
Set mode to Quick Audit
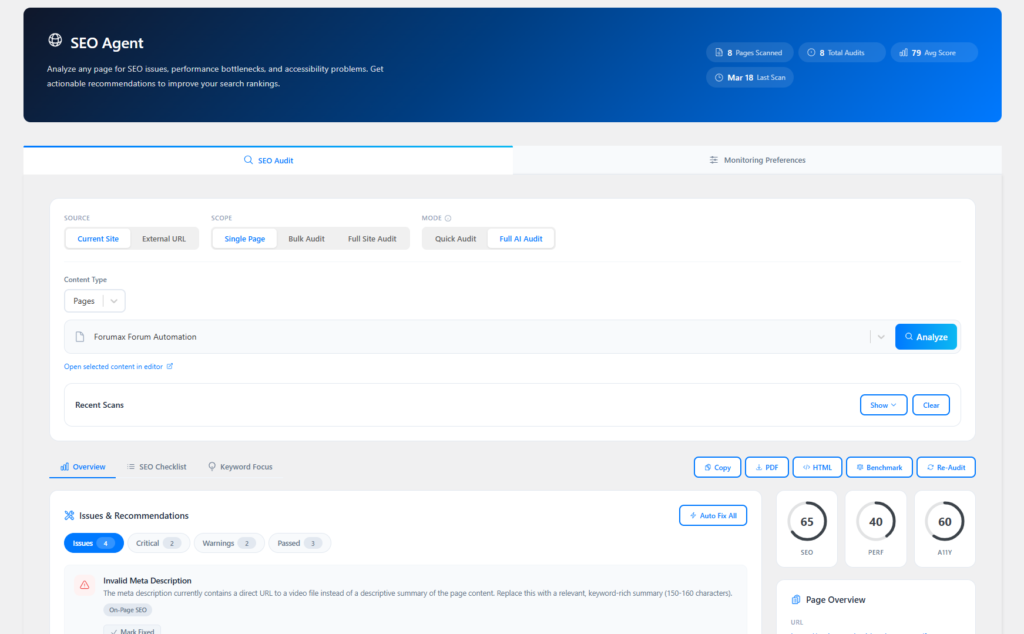click(455, 239)
